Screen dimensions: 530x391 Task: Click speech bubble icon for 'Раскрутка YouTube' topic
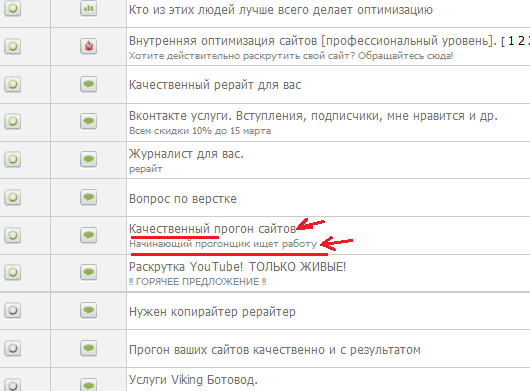[x=89, y=272]
